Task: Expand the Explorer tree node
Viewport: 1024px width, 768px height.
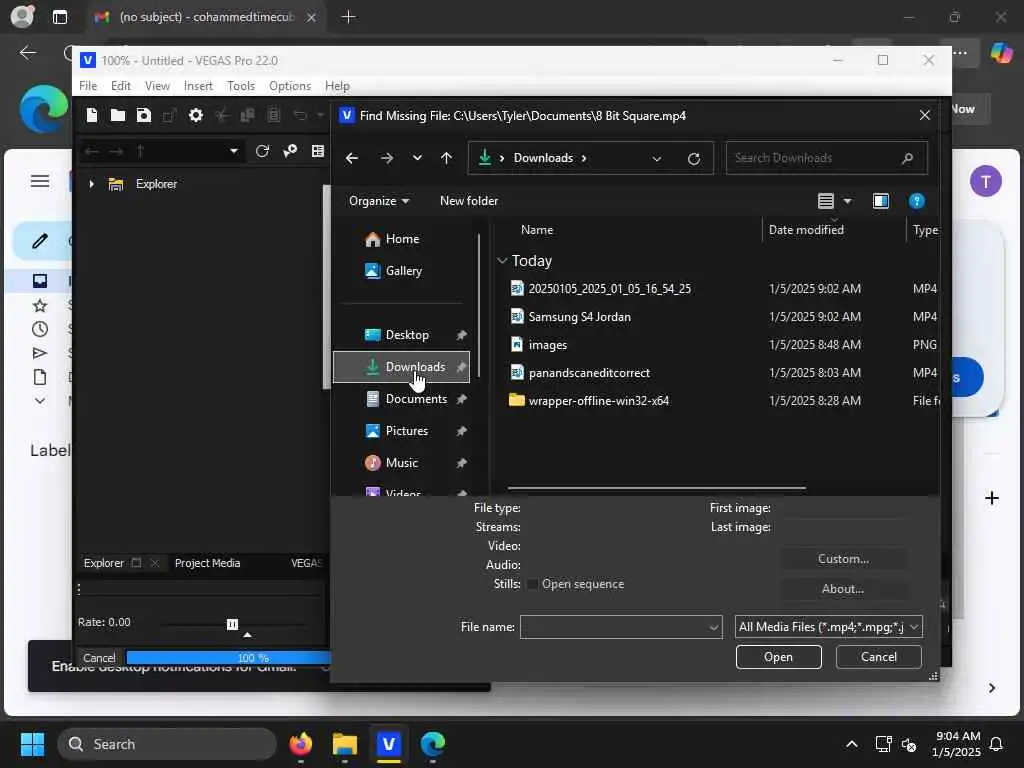Action: [91, 185]
